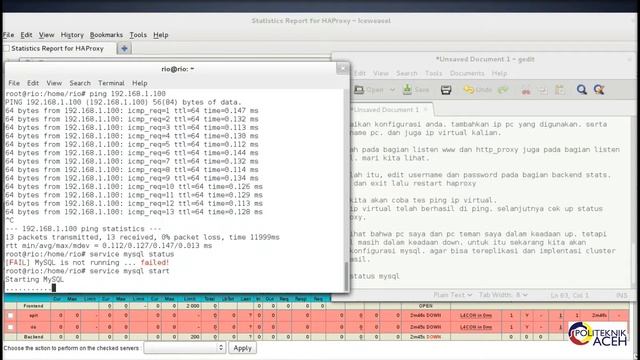Open gedit Help menu

click(x=499, y=73)
